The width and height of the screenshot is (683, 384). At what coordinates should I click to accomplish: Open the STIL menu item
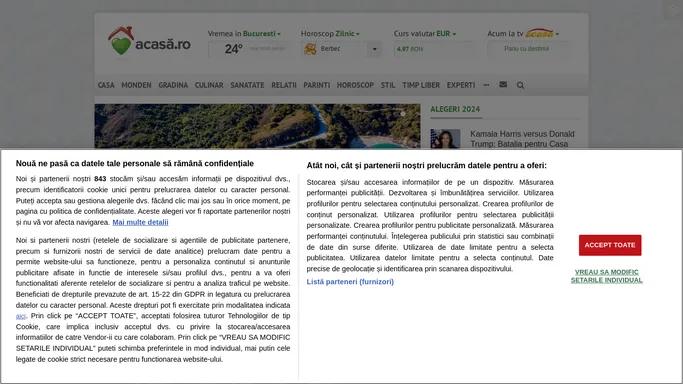[x=388, y=85]
